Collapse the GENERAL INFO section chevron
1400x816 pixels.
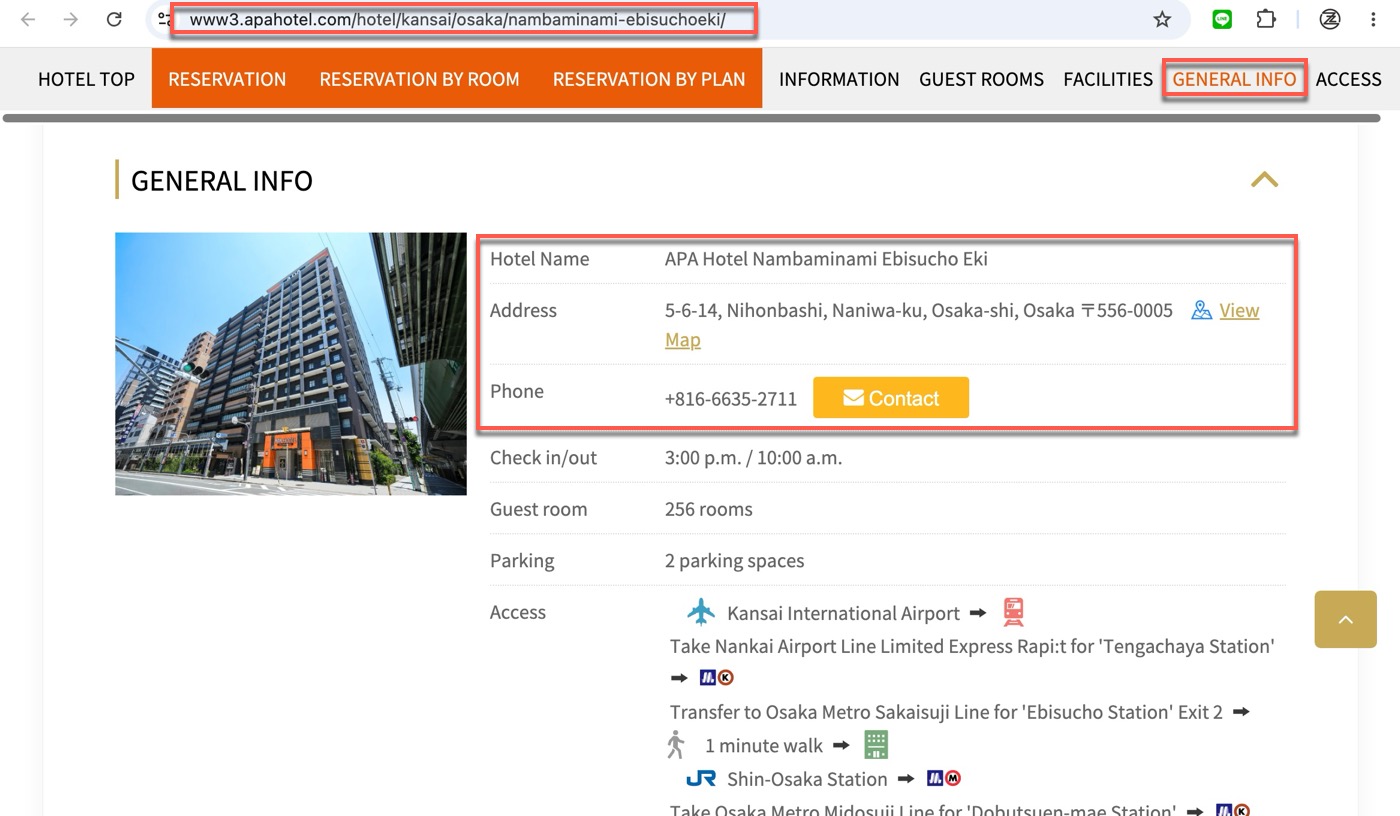pos(1264,180)
